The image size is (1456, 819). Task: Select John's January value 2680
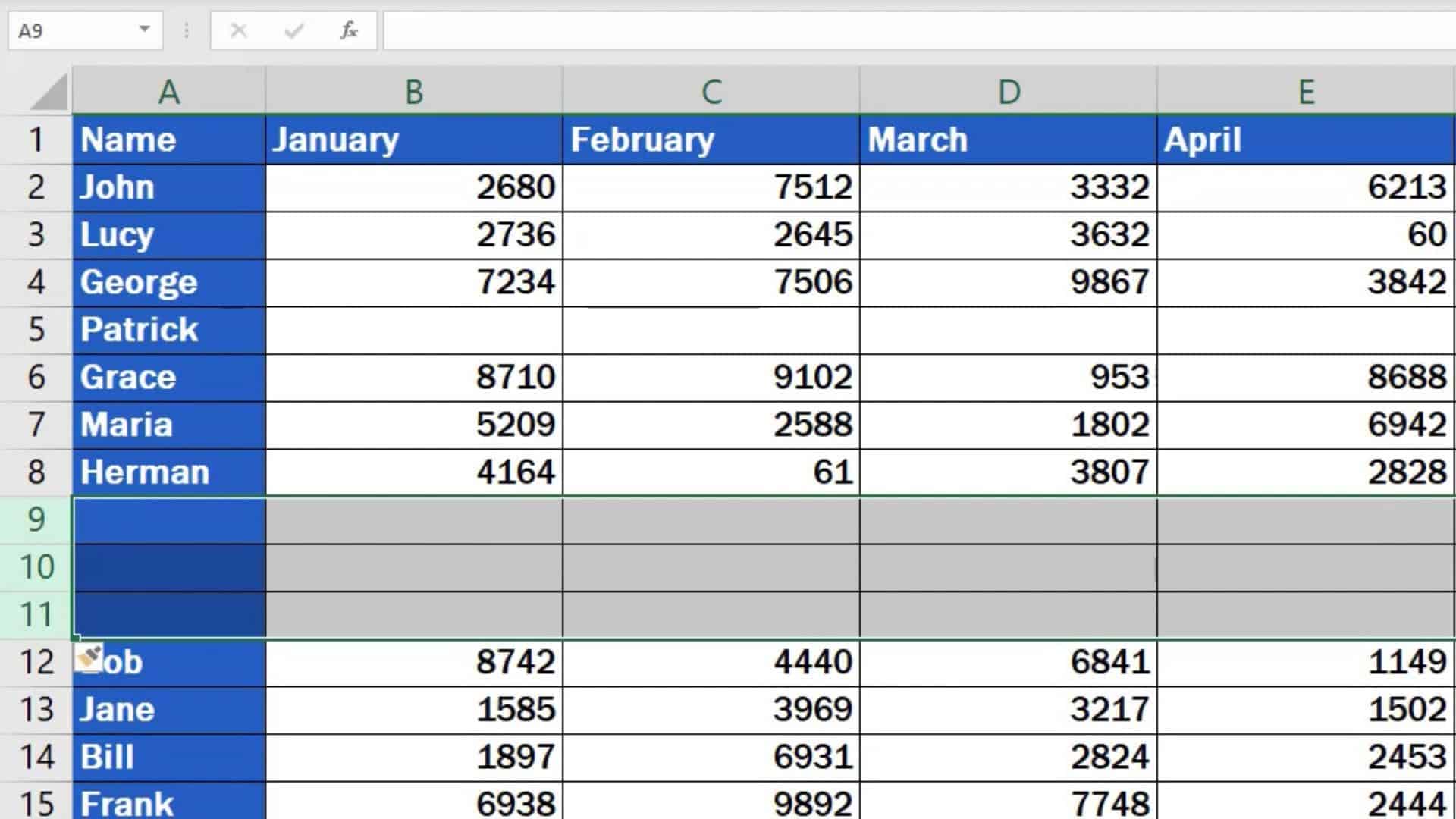coord(413,187)
